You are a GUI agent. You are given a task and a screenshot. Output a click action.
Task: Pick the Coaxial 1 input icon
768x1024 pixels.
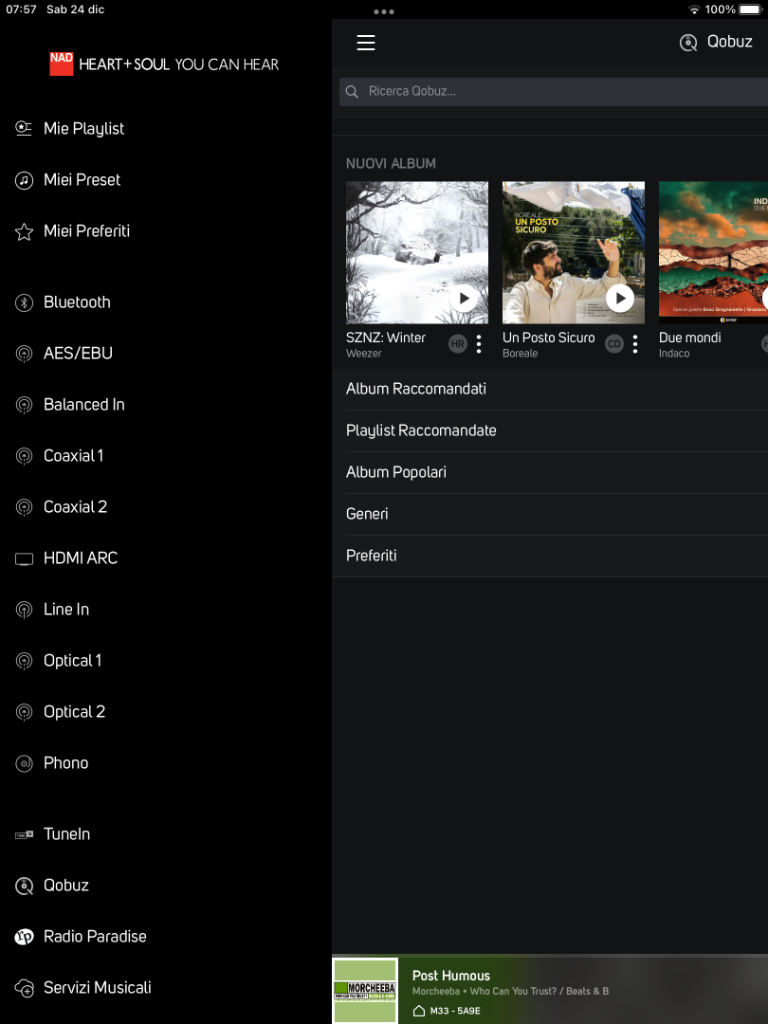click(x=24, y=456)
